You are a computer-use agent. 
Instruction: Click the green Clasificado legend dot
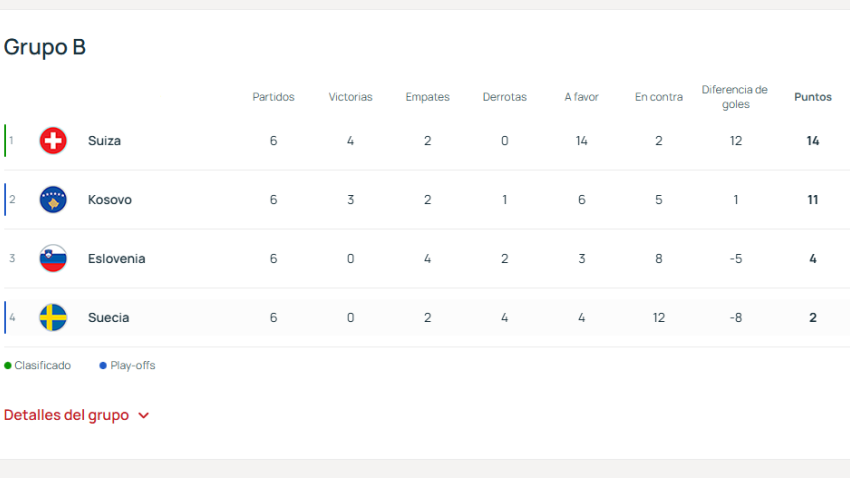tap(8, 366)
